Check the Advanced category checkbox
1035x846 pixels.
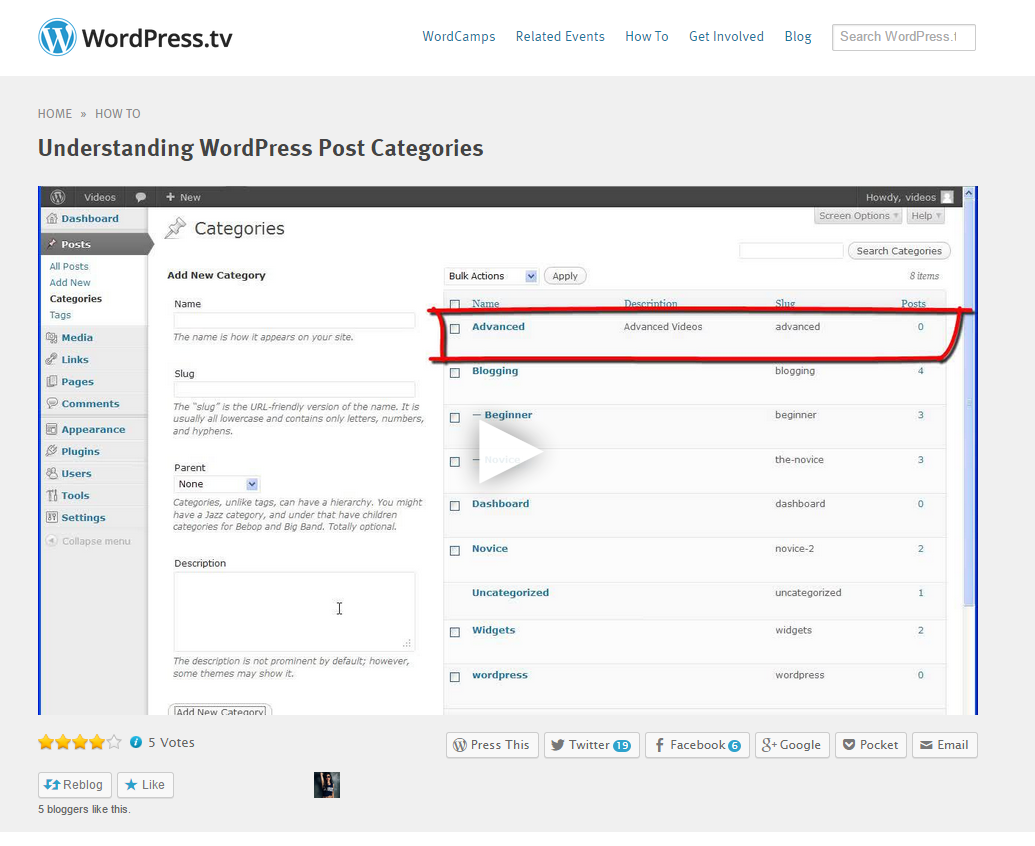pos(455,329)
